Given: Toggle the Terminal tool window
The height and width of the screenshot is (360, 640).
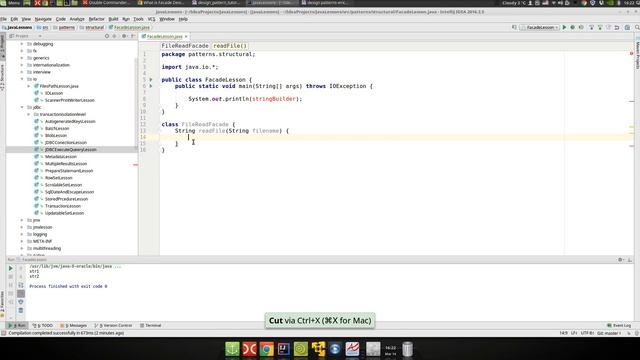Looking at the screenshot, I should pyautogui.click(x=151, y=325).
